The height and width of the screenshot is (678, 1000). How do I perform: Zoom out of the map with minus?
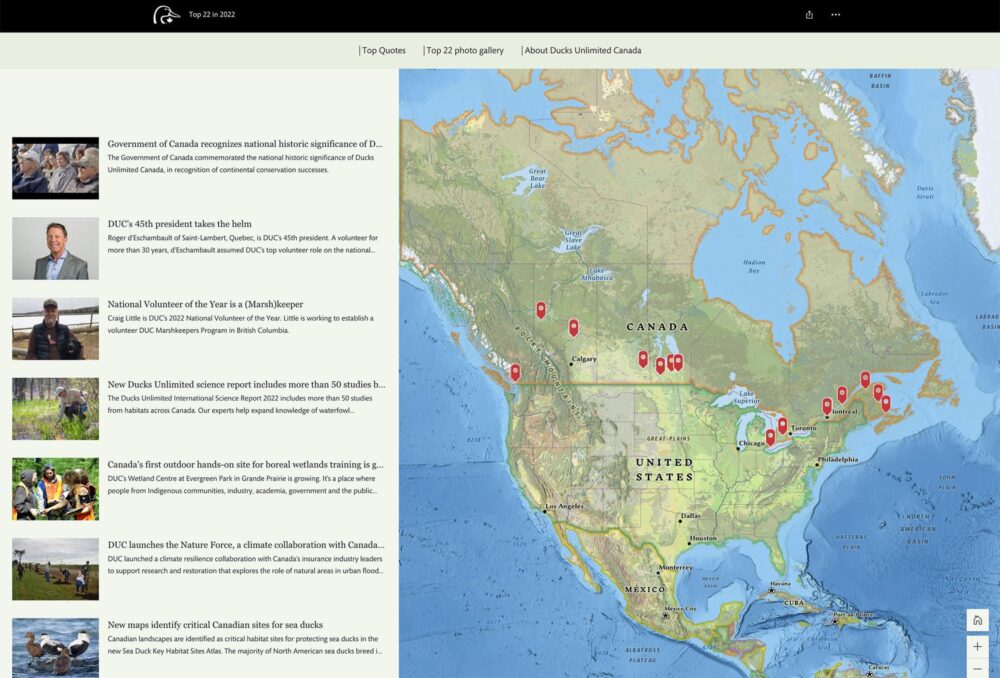(x=977, y=669)
